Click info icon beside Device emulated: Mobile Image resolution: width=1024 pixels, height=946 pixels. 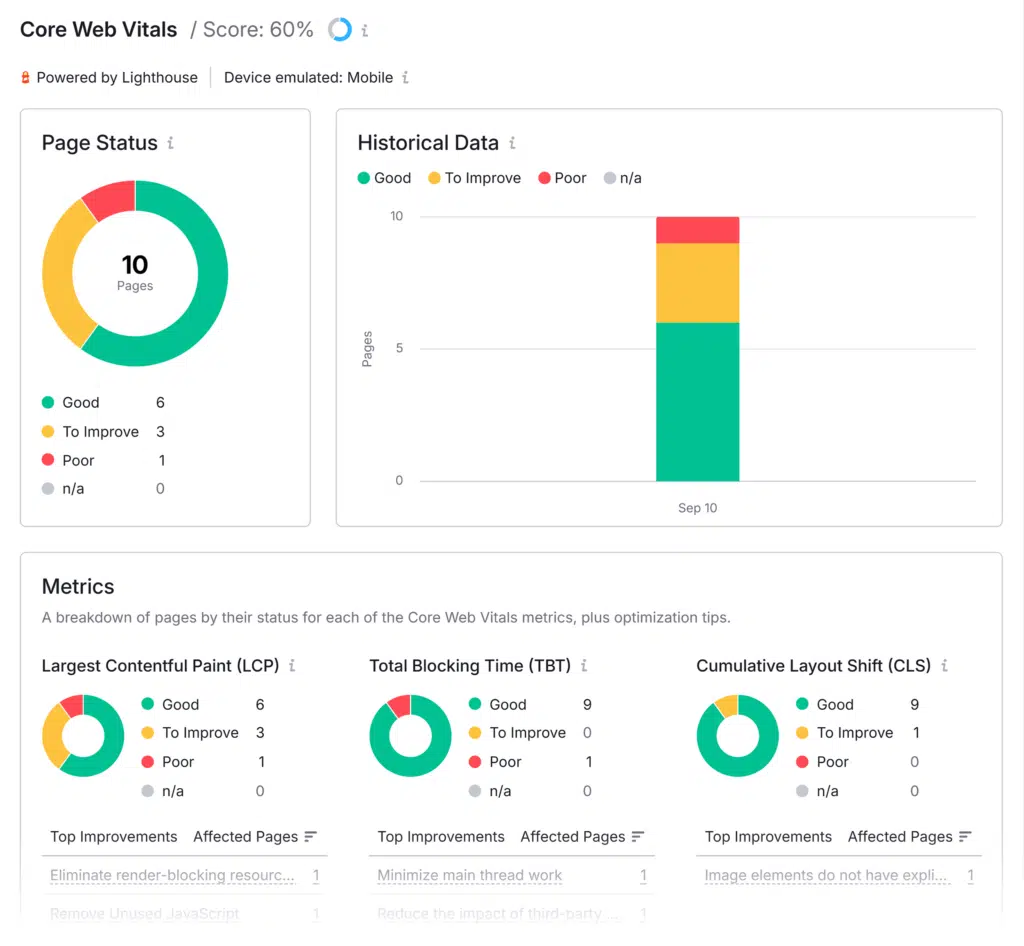(405, 77)
